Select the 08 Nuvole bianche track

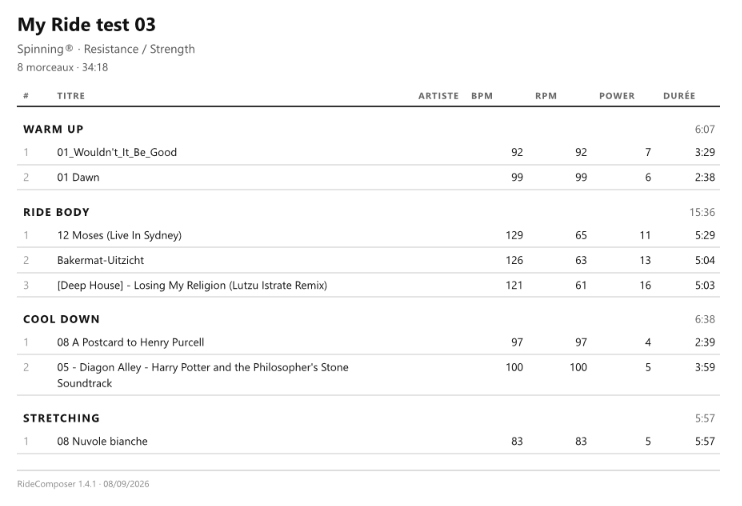click(368, 441)
